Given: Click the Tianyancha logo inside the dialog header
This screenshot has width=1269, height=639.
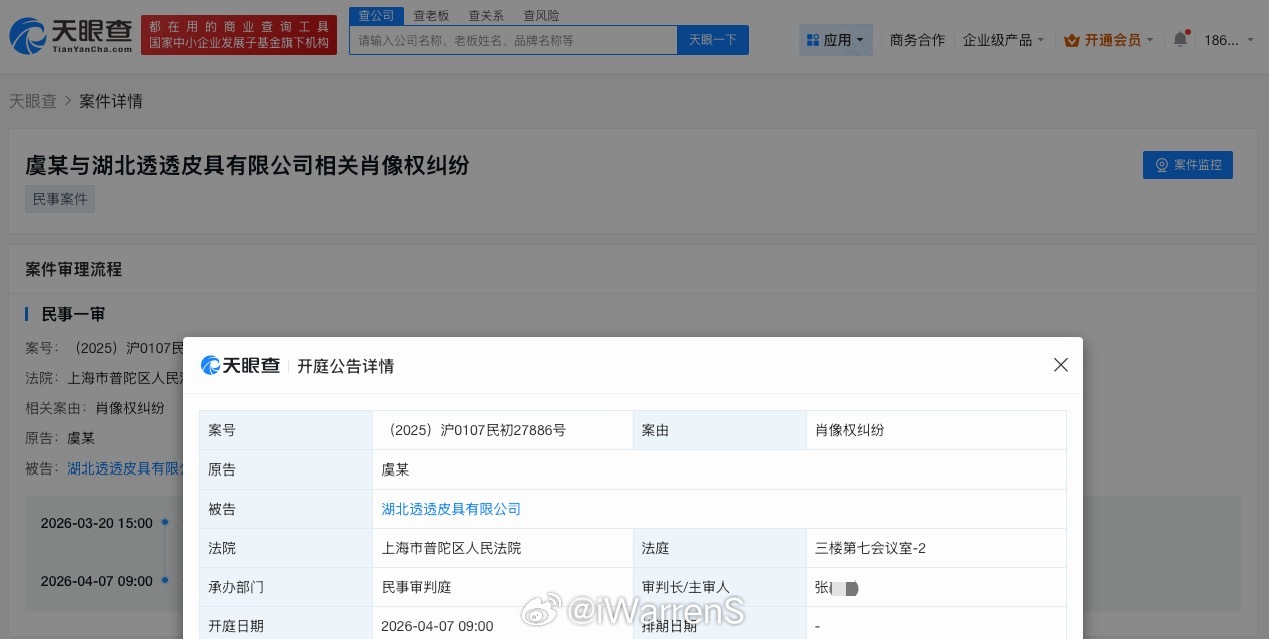Looking at the screenshot, I should [x=240, y=365].
